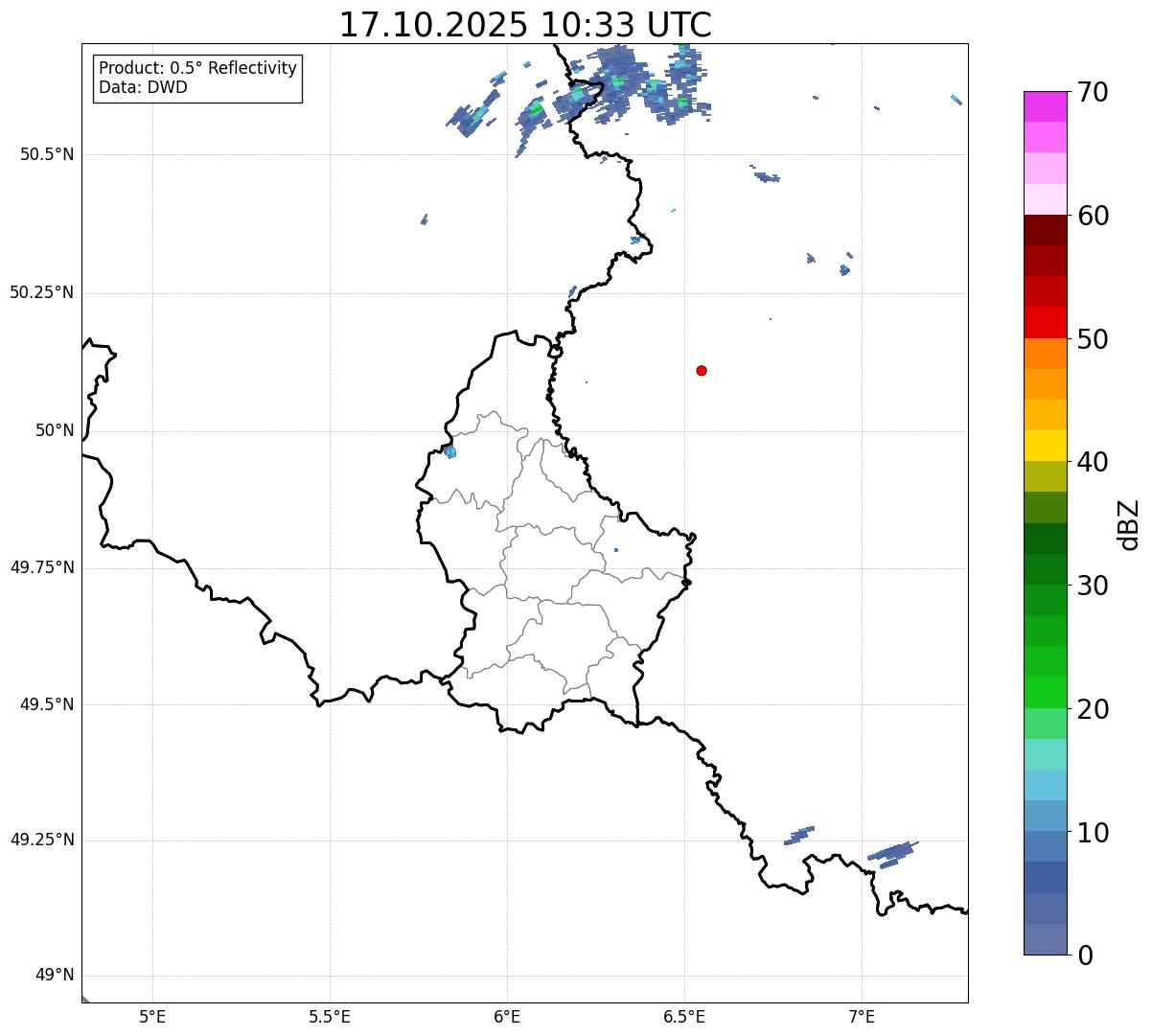This screenshot has width=1152, height=1036.
Task: Click the radar echo near 49.25°N 6.8°E
Action: 798,835
